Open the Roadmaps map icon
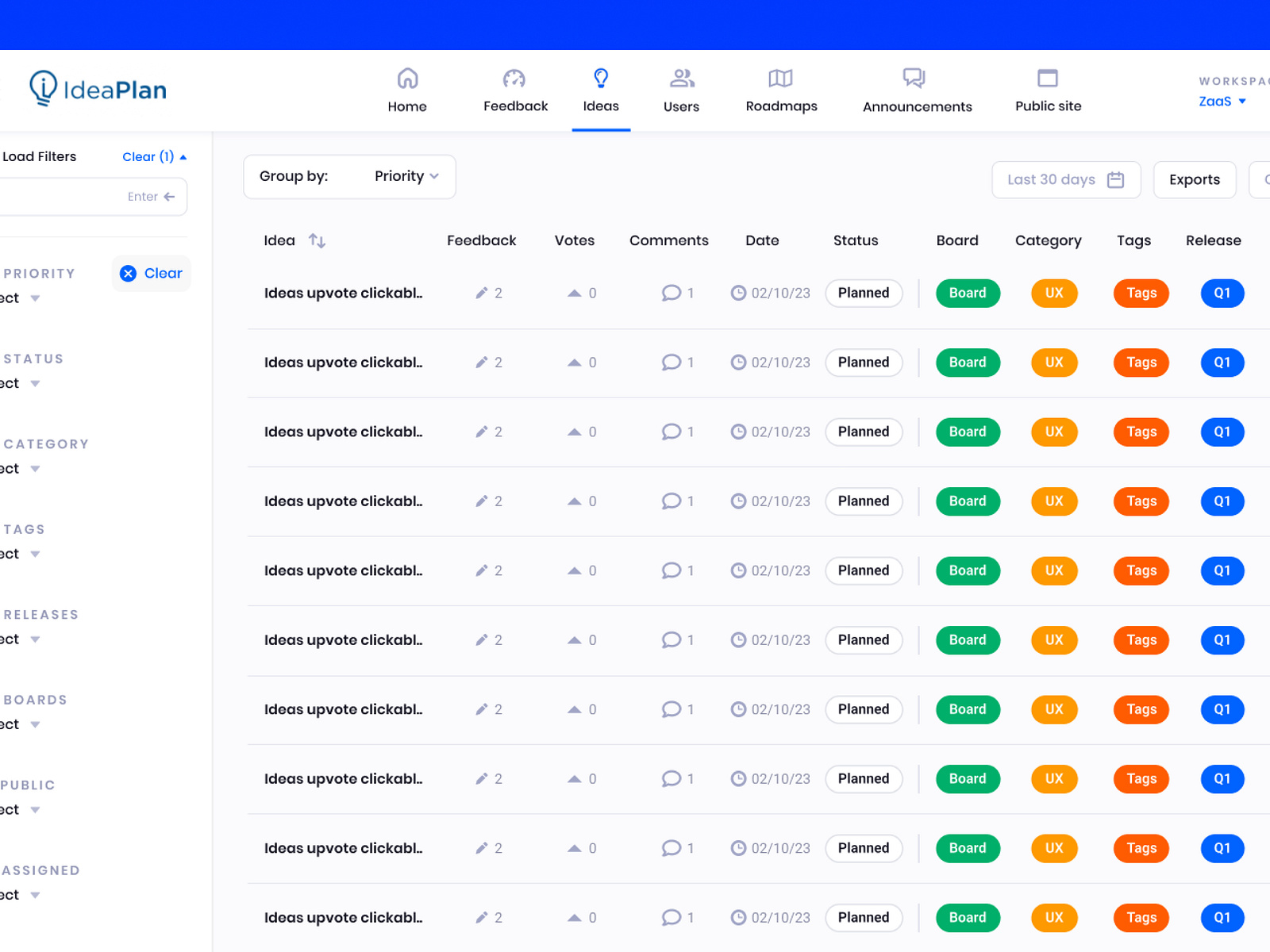 click(x=780, y=77)
